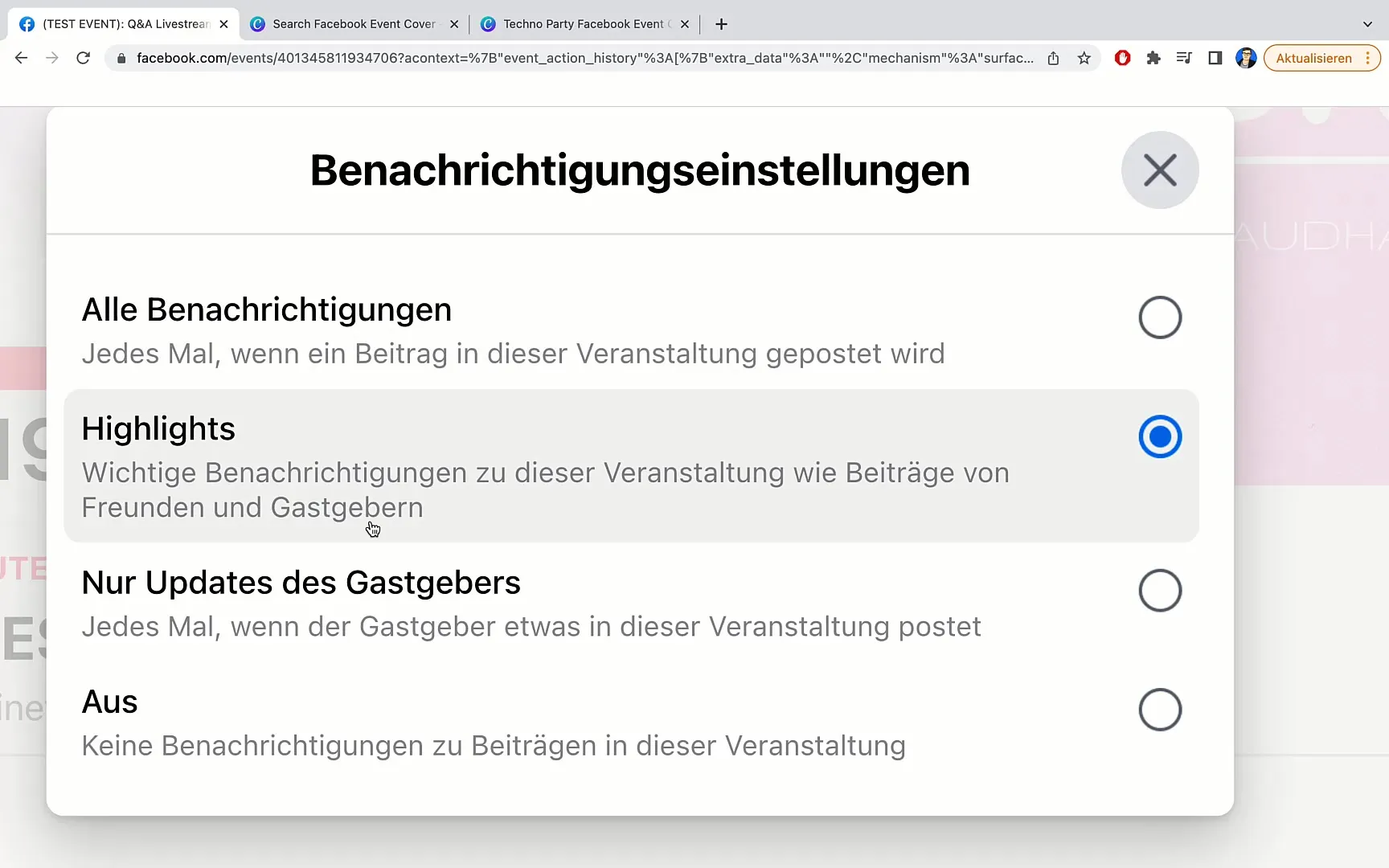
Task: Switch to TEST EVENT Q&A Livestream tab
Action: click(x=123, y=24)
